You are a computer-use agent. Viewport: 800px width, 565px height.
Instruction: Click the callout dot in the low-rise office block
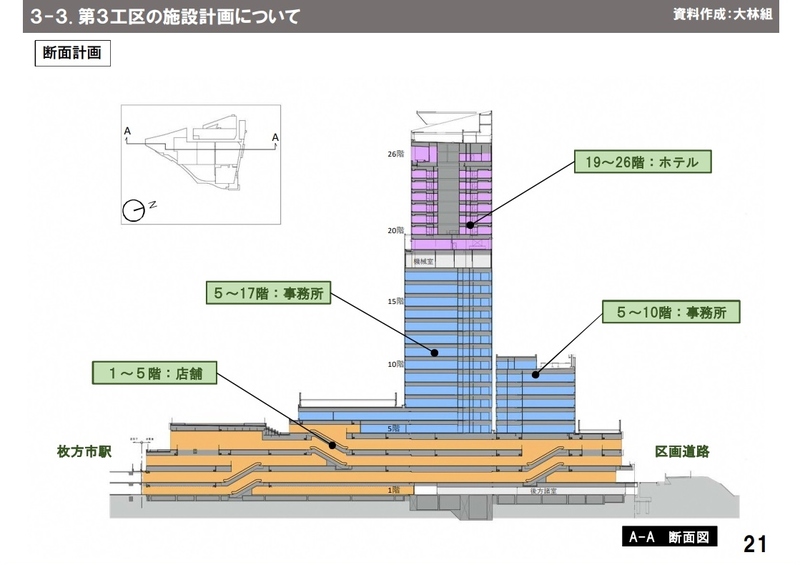click(x=535, y=375)
